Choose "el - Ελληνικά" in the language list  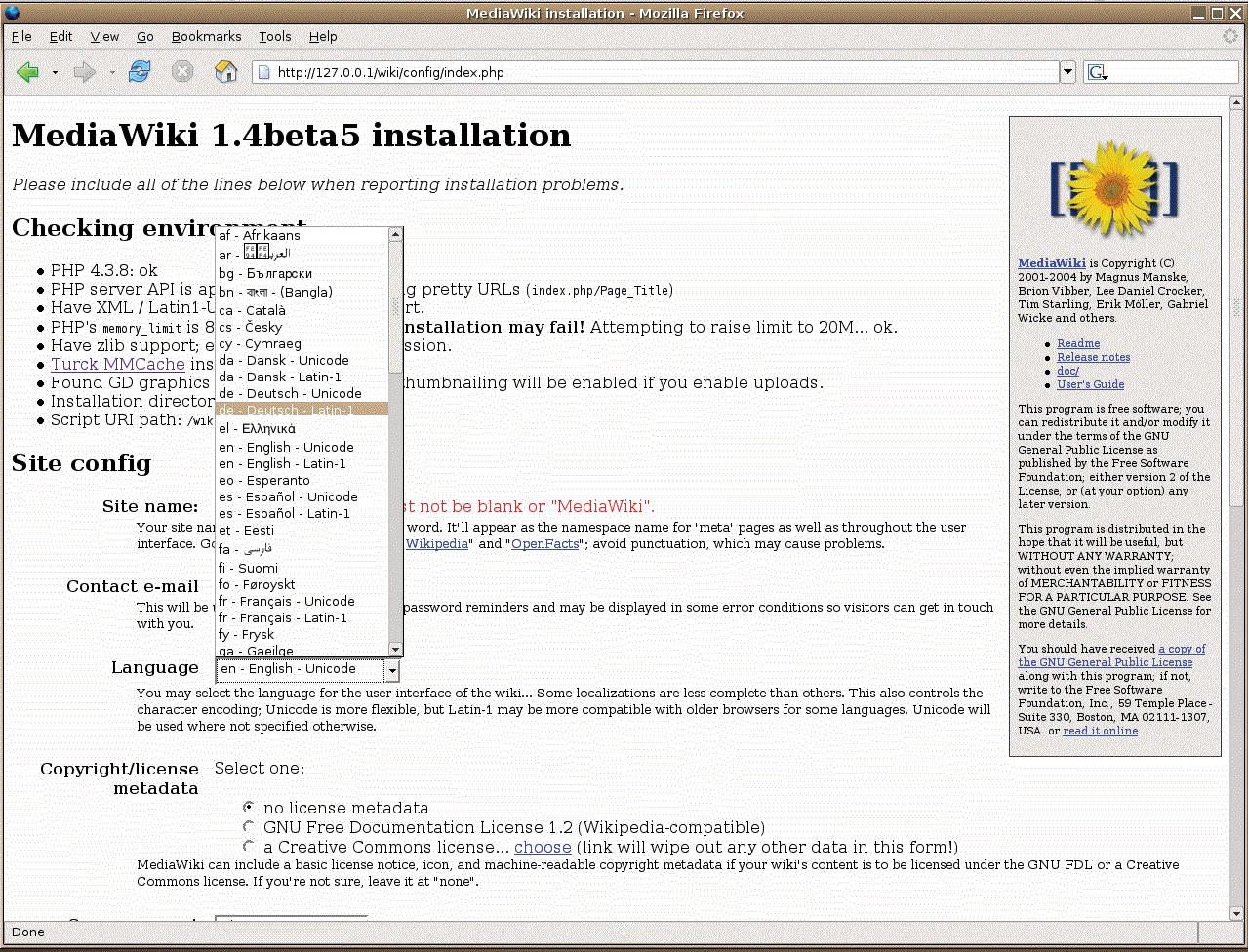(302, 429)
